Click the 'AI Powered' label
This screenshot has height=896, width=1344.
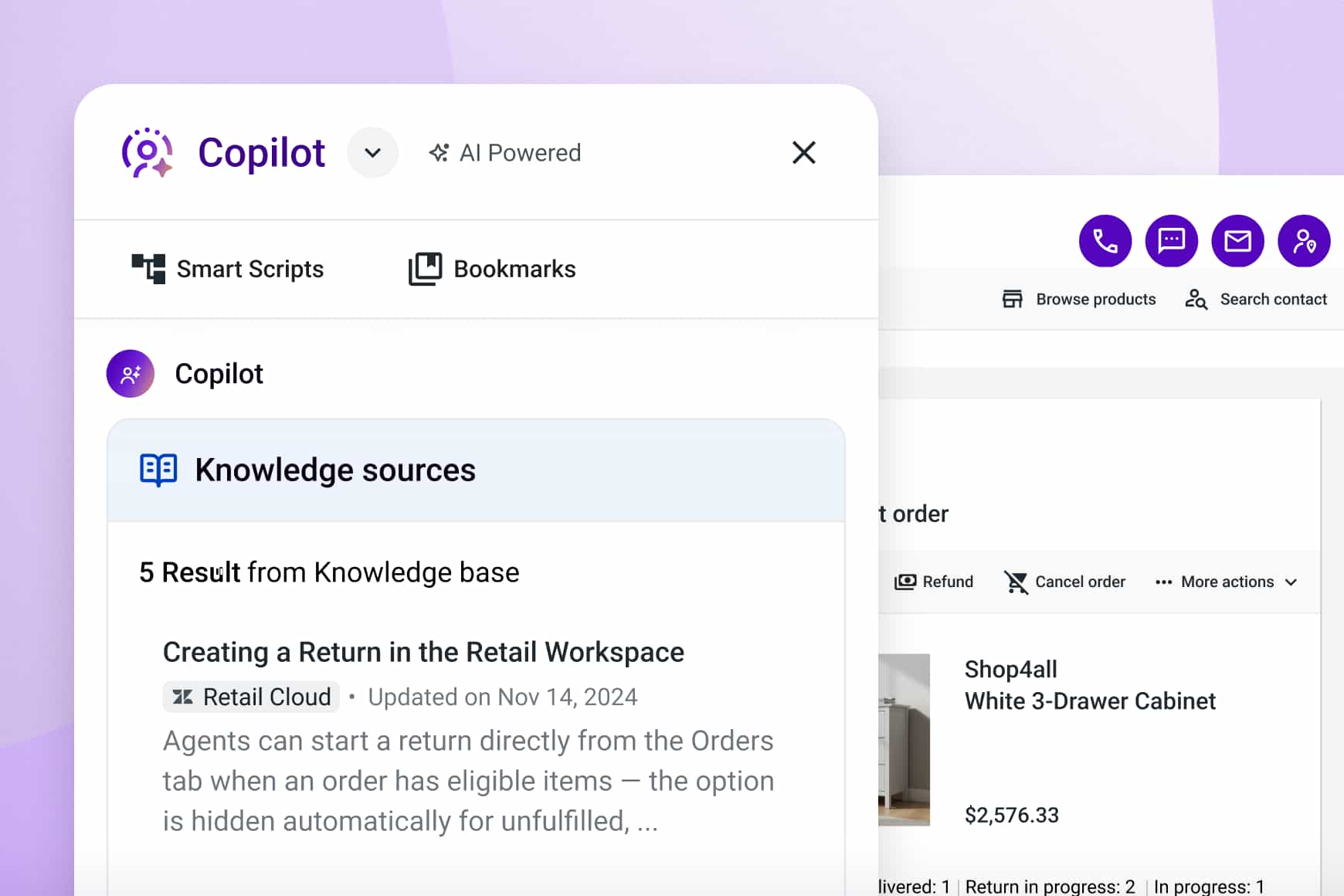point(521,153)
